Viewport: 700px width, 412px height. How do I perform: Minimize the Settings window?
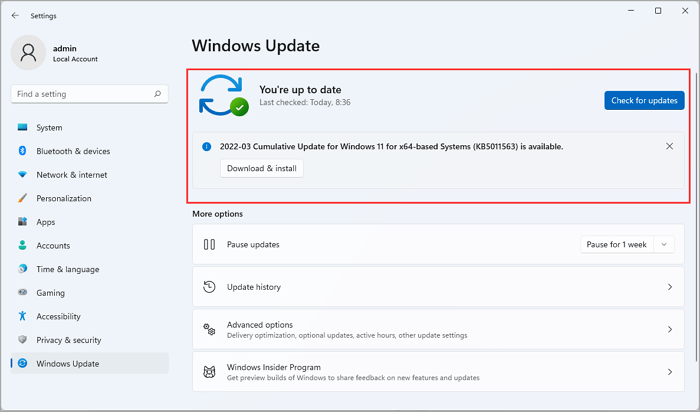pos(631,11)
